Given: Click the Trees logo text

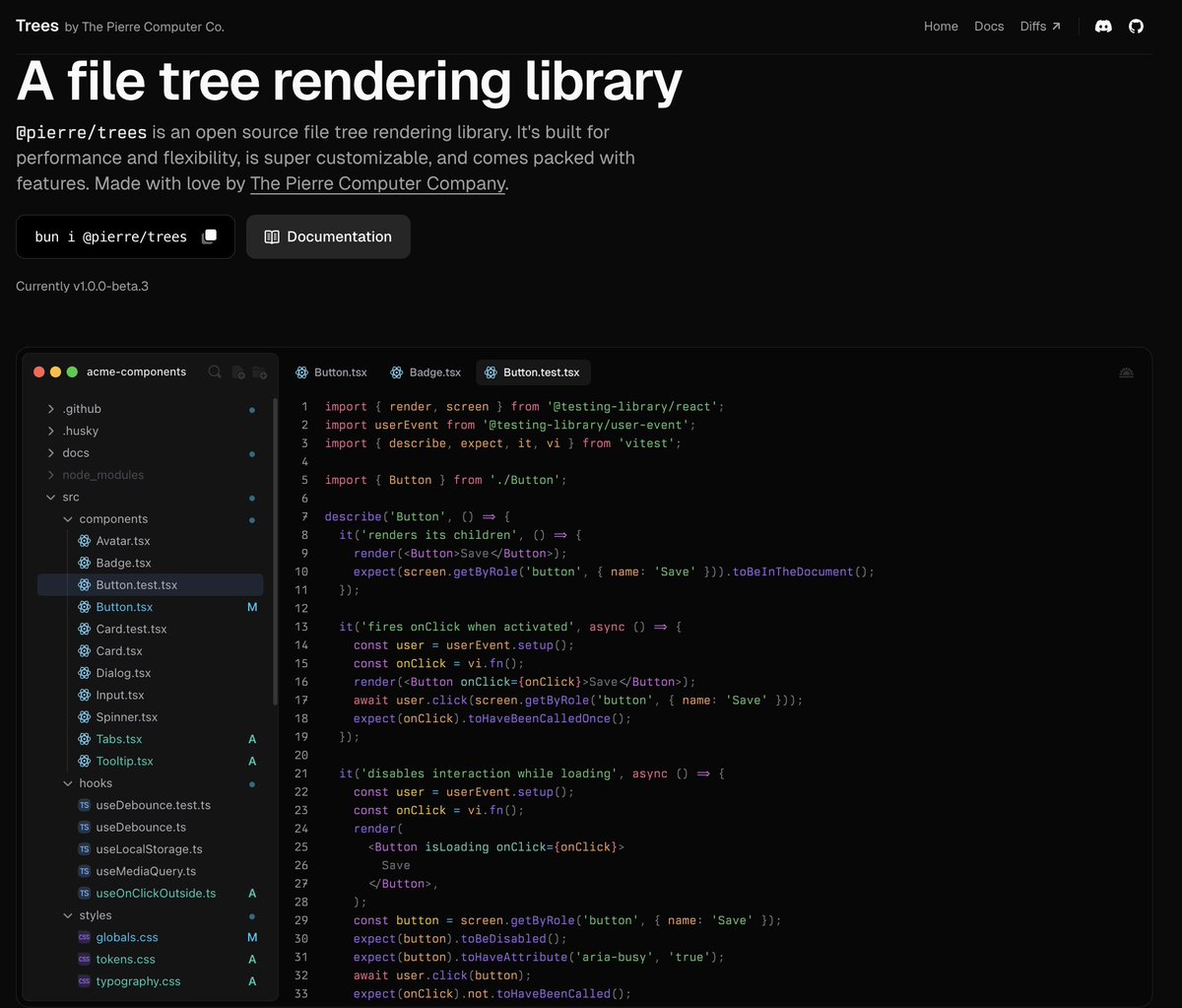Looking at the screenshot, I should click(37, 26).
